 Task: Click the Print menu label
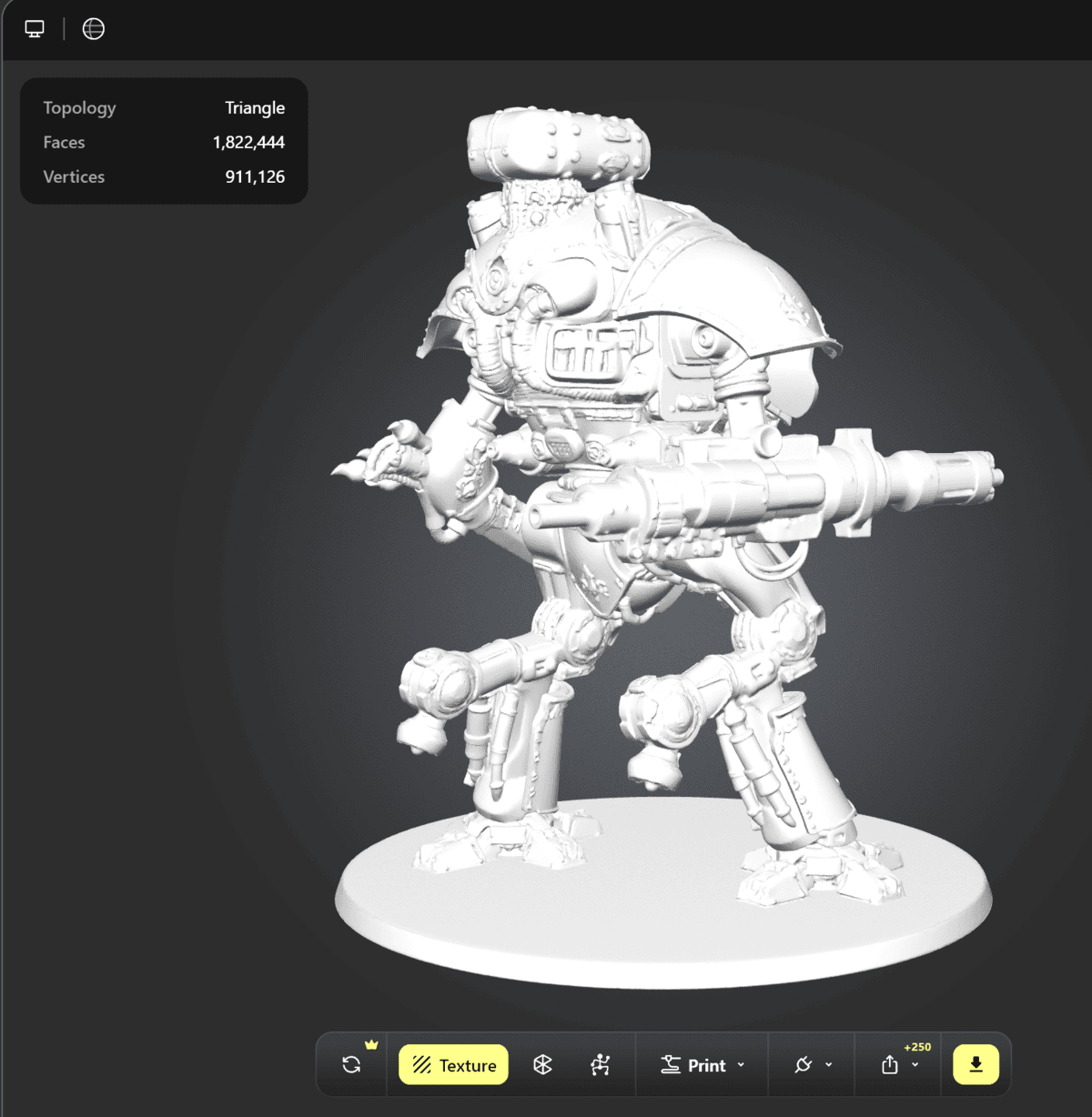coord(705,1065)
